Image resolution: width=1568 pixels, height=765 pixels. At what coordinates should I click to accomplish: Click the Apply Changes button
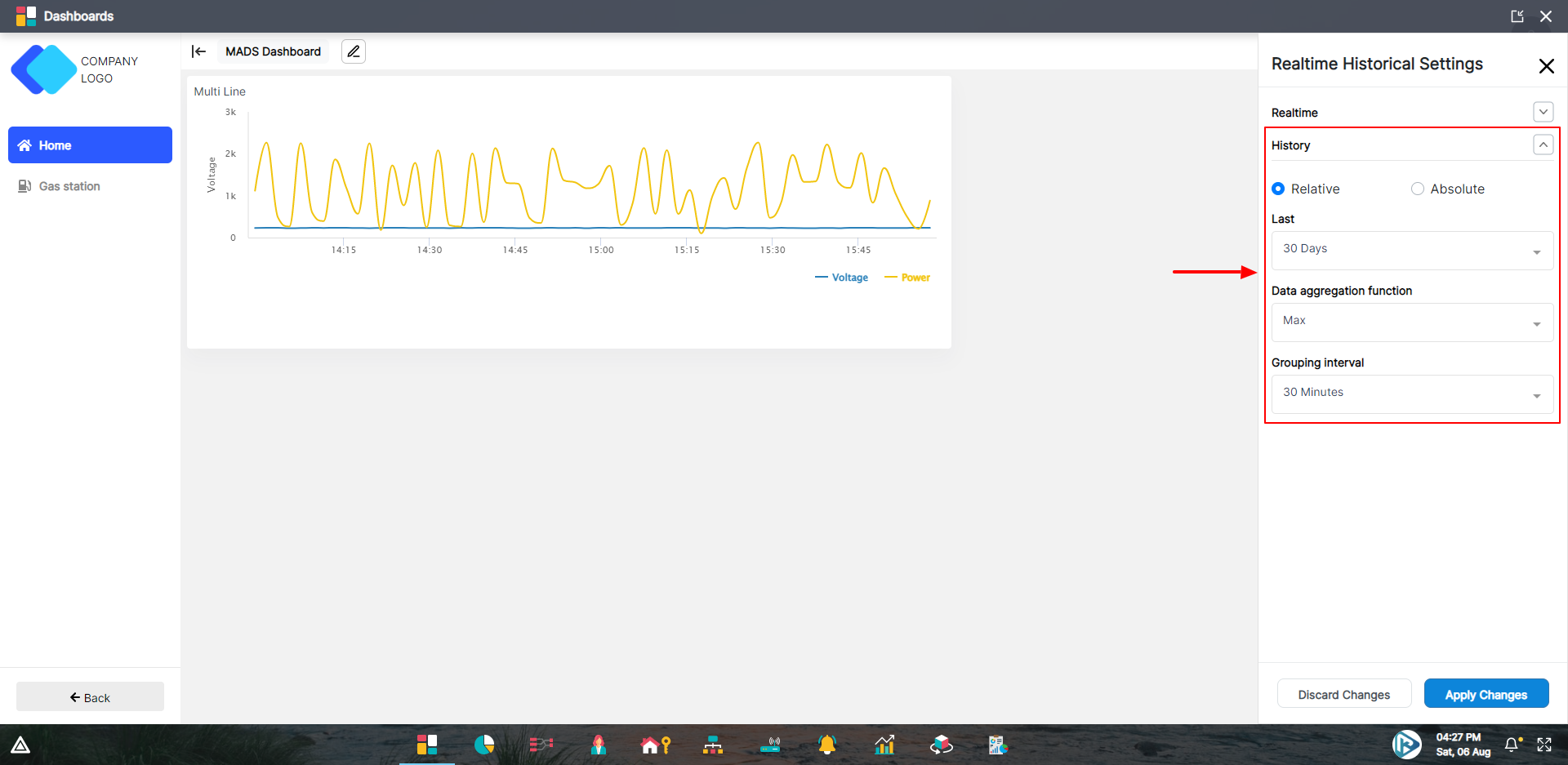[x=1486, y=693]
